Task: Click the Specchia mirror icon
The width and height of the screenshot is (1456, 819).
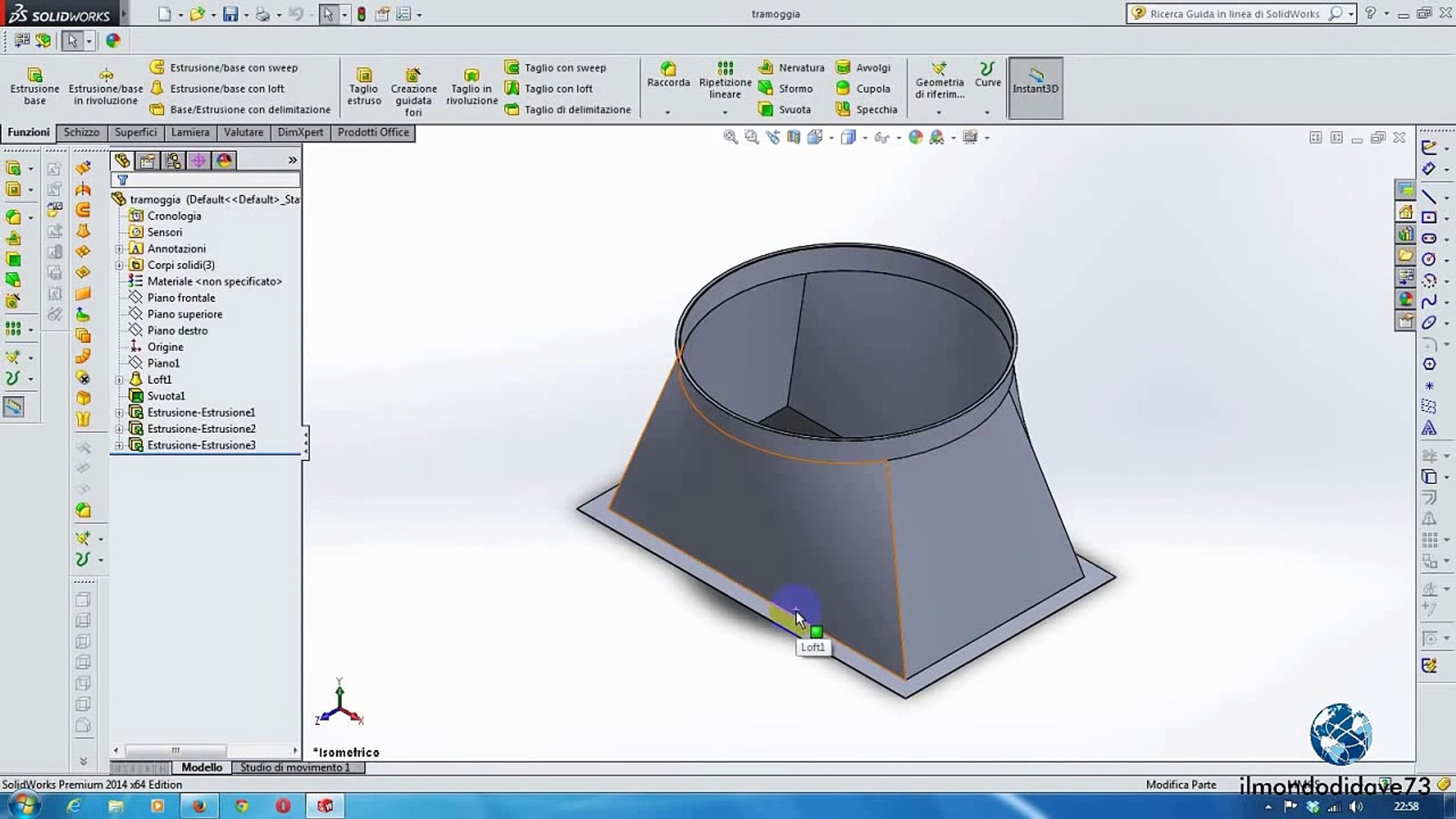Action: click(x=843, y=110)
